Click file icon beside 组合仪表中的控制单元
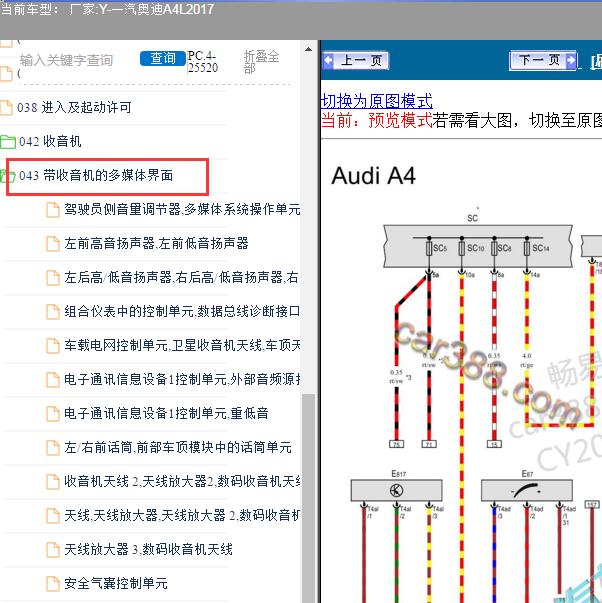This screenshot has width=602, height=603. coord(53,311)
